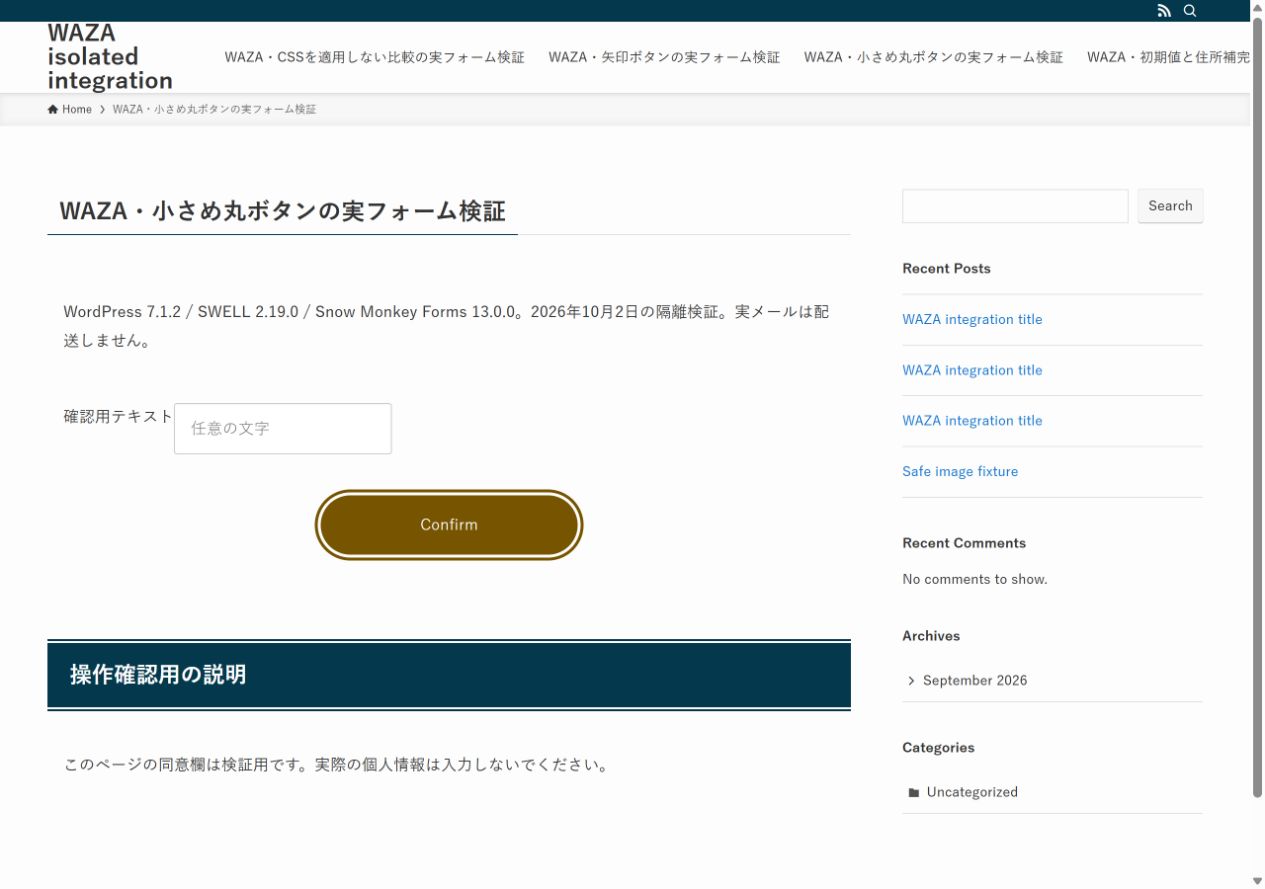Click the header search magnifier icon

coord(1190,11)
